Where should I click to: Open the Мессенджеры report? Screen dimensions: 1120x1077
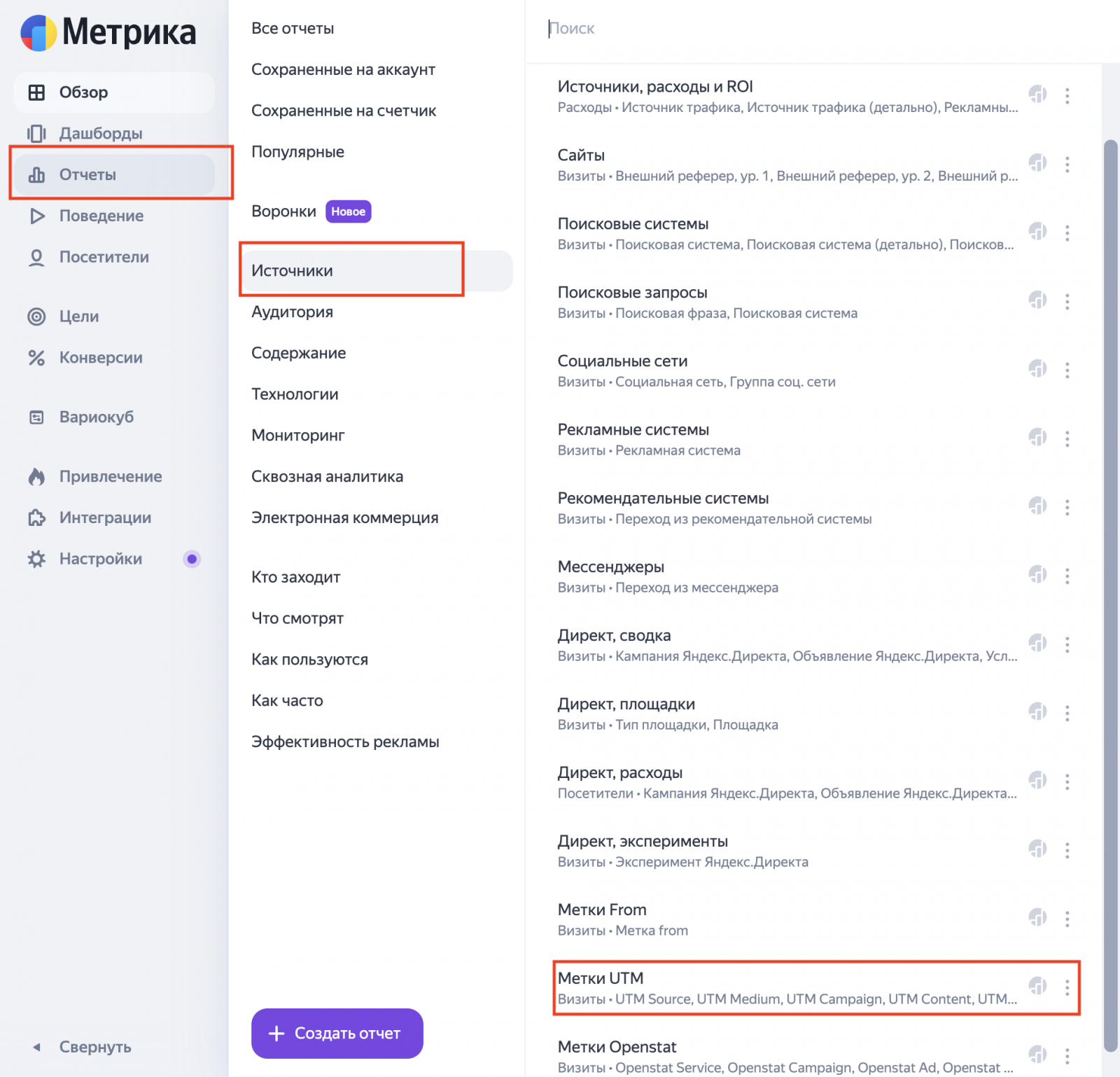[x=610, y=567]
